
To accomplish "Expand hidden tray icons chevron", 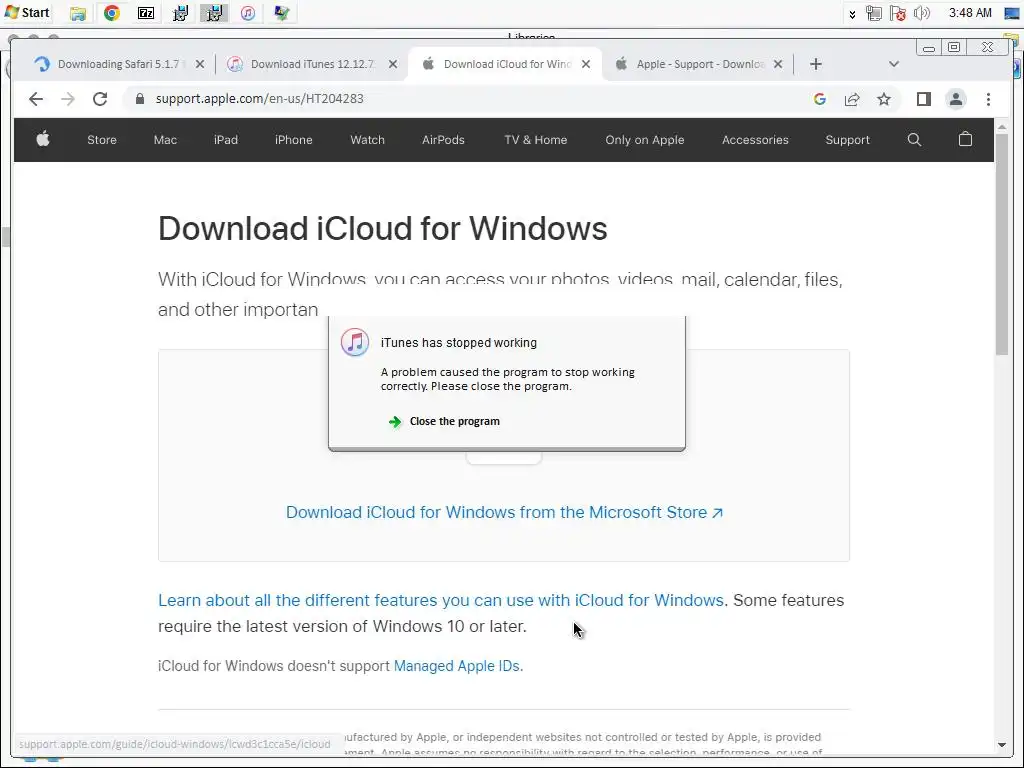I will click(x=852, y=14).
